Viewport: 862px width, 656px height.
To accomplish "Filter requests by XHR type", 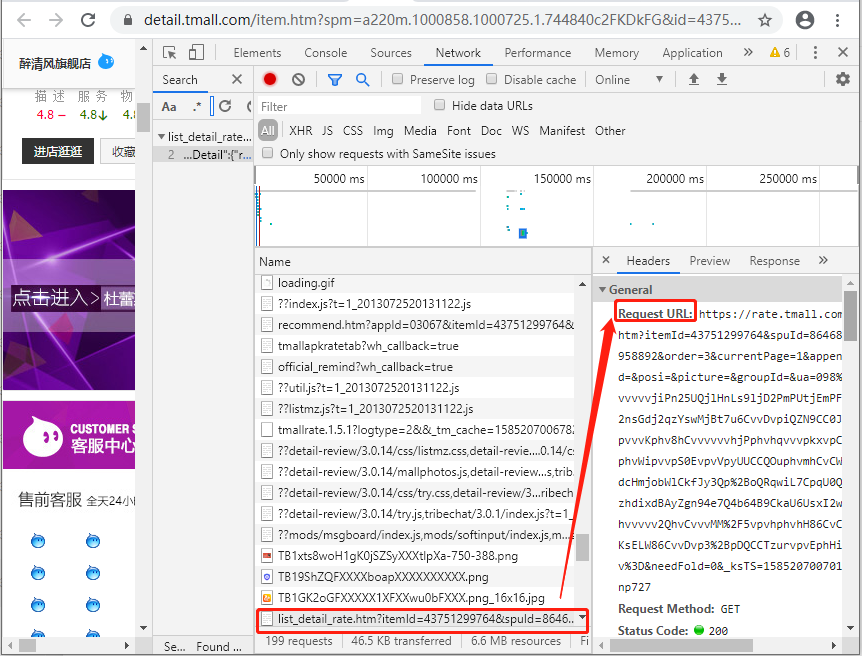I will pos(300,131).
